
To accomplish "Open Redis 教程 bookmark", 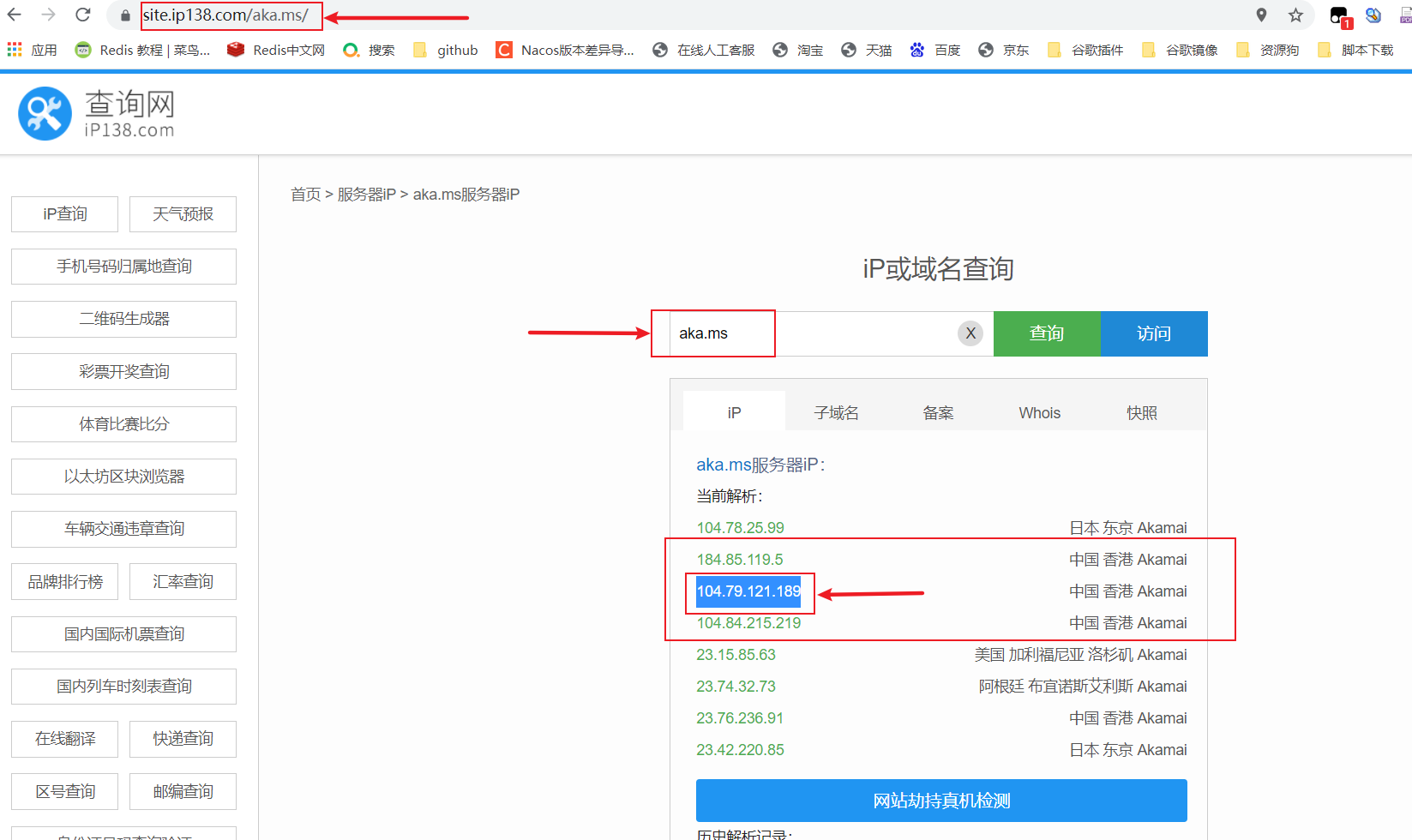I will click(142, 50).
